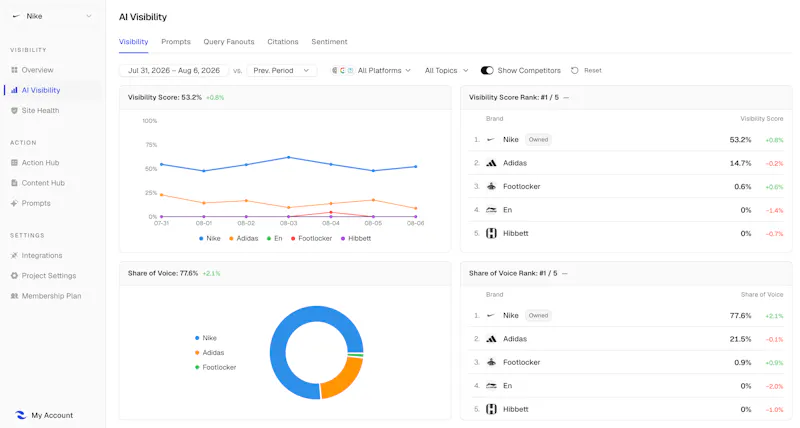Toggle En series in visibility chart legend

(274, 238)
